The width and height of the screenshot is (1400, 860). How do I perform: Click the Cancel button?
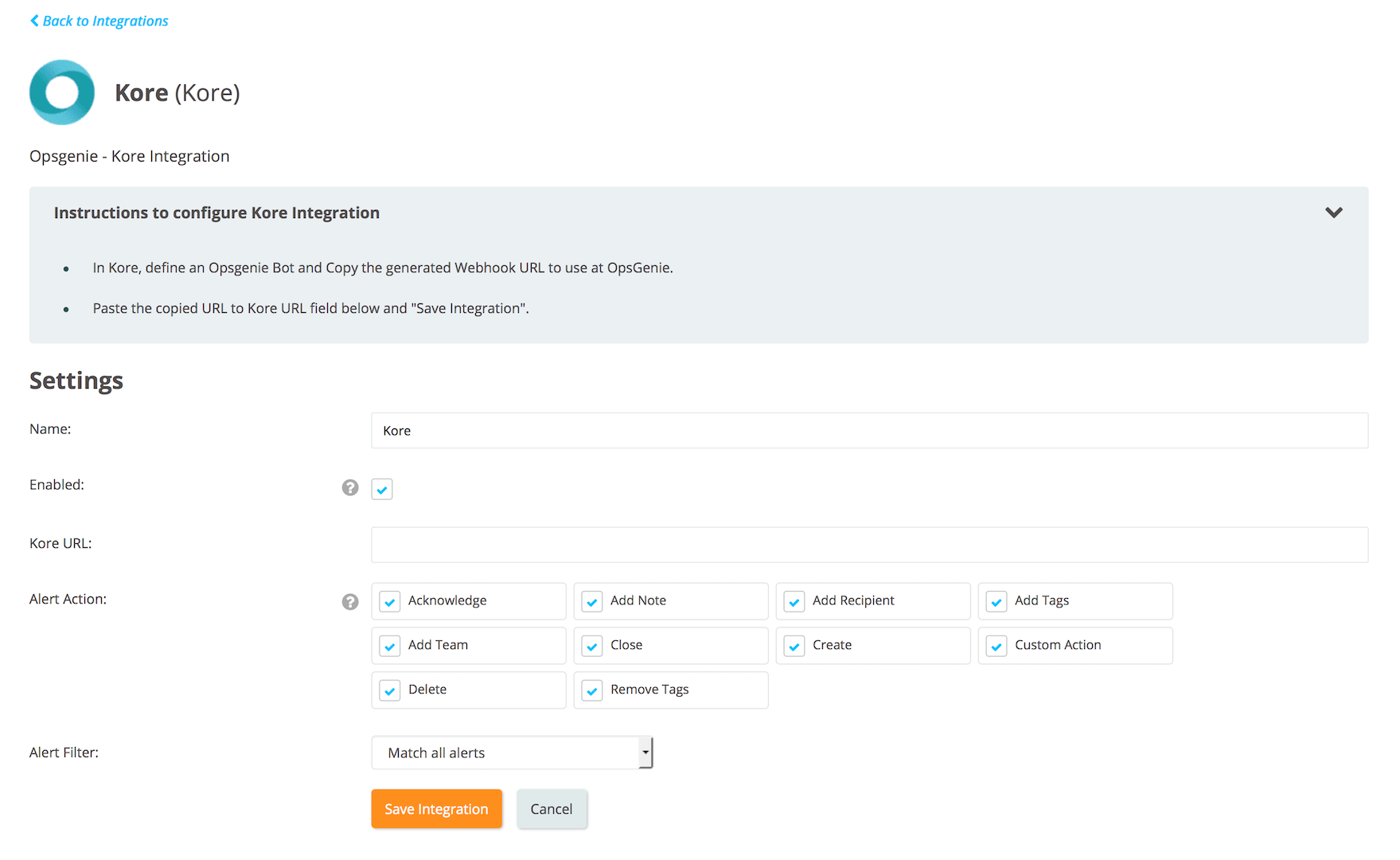(552, 809)
